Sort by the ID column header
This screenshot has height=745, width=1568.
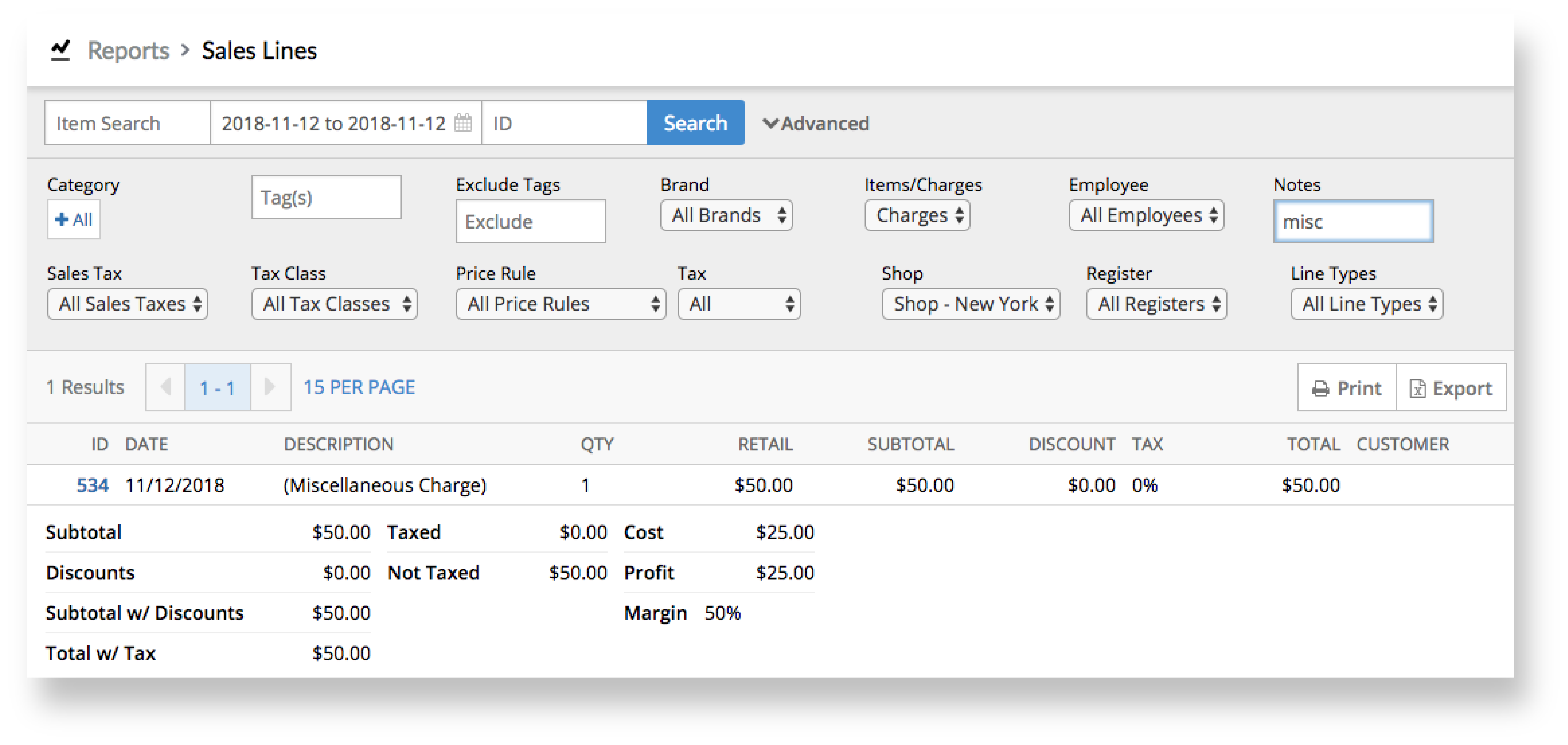[99, 444]
